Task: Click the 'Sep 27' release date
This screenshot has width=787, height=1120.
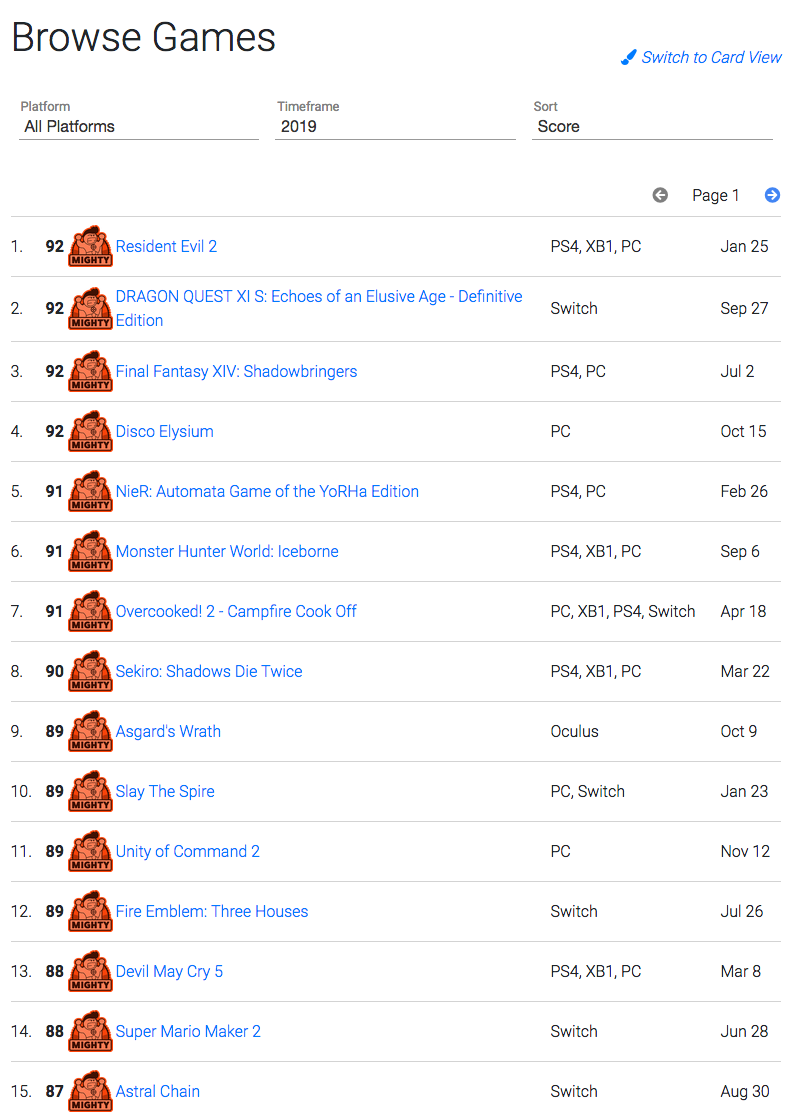Action: click(744, 309)
